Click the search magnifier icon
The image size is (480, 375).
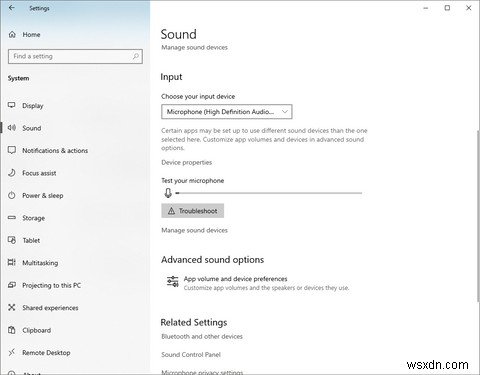tap(136, 56)
